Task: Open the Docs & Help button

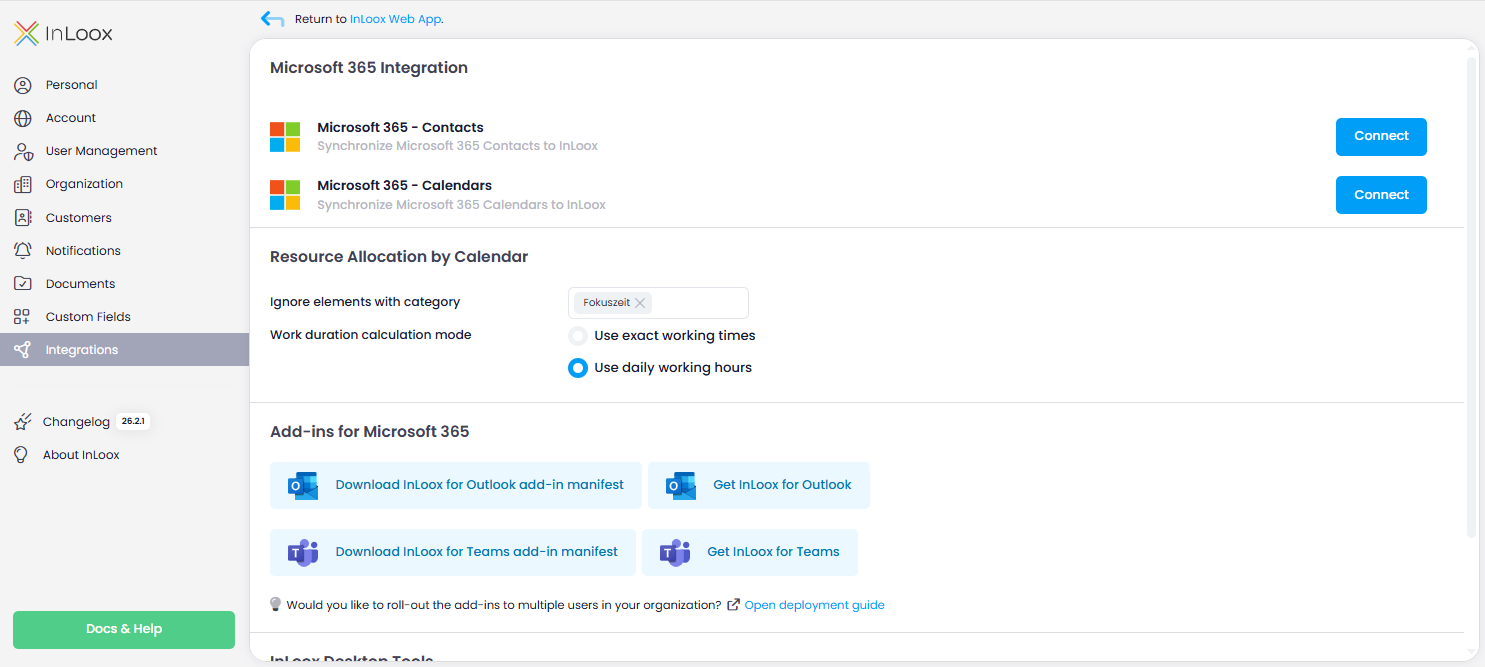Action: point(124,630)
